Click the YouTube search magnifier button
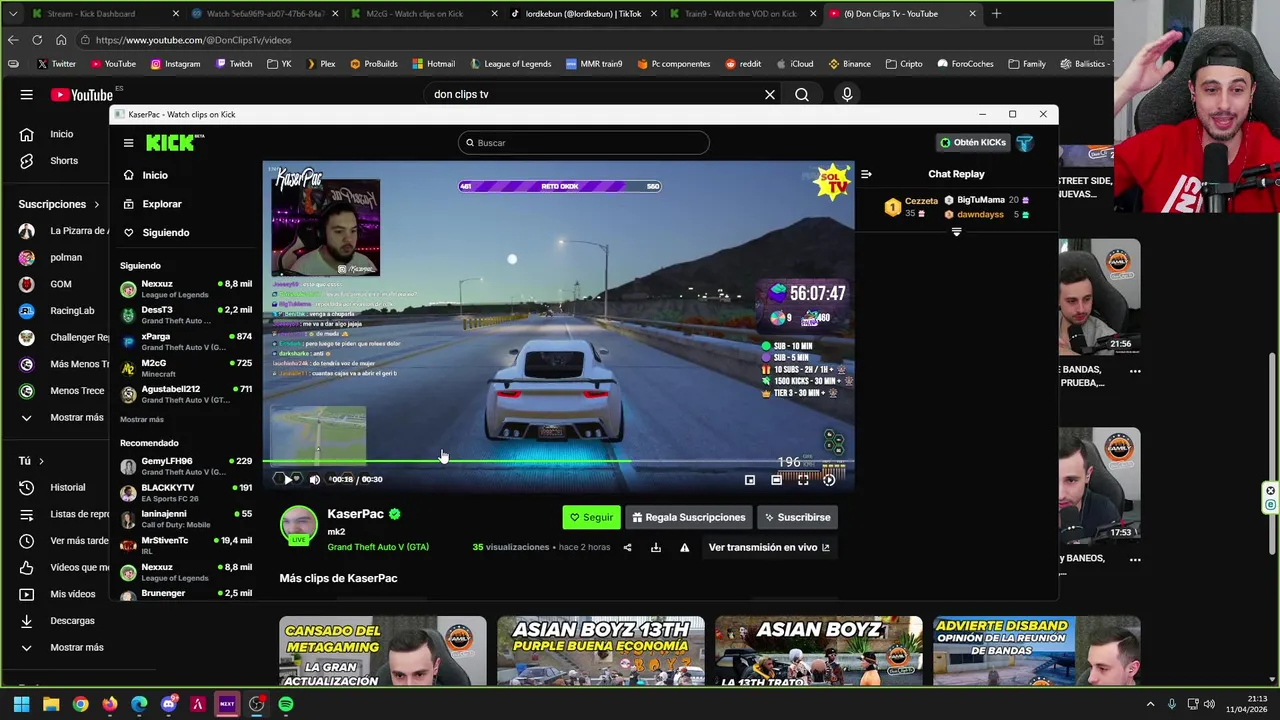 coord(802,94)
